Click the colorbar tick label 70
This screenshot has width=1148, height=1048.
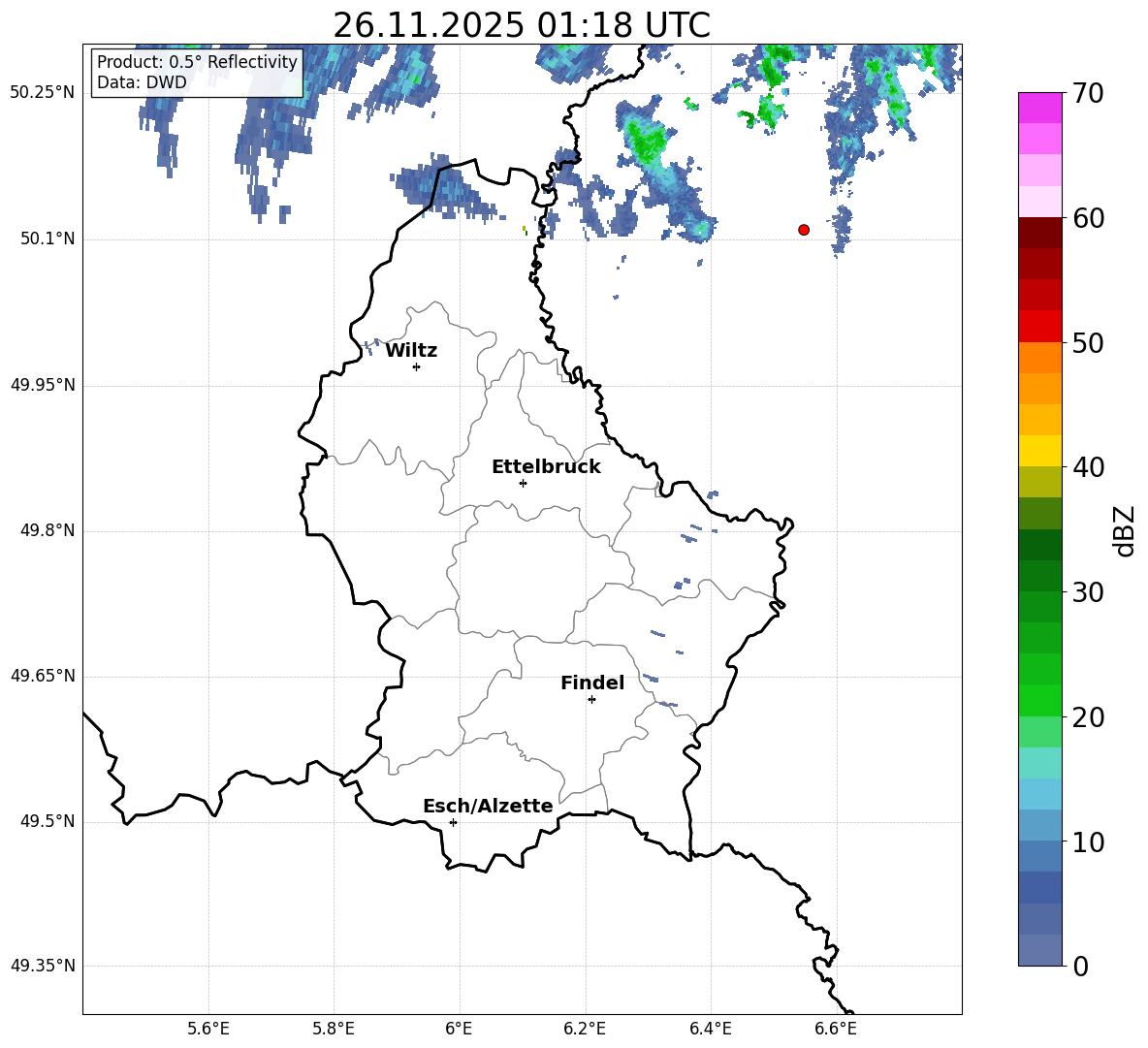click(x=1089, y=94)
